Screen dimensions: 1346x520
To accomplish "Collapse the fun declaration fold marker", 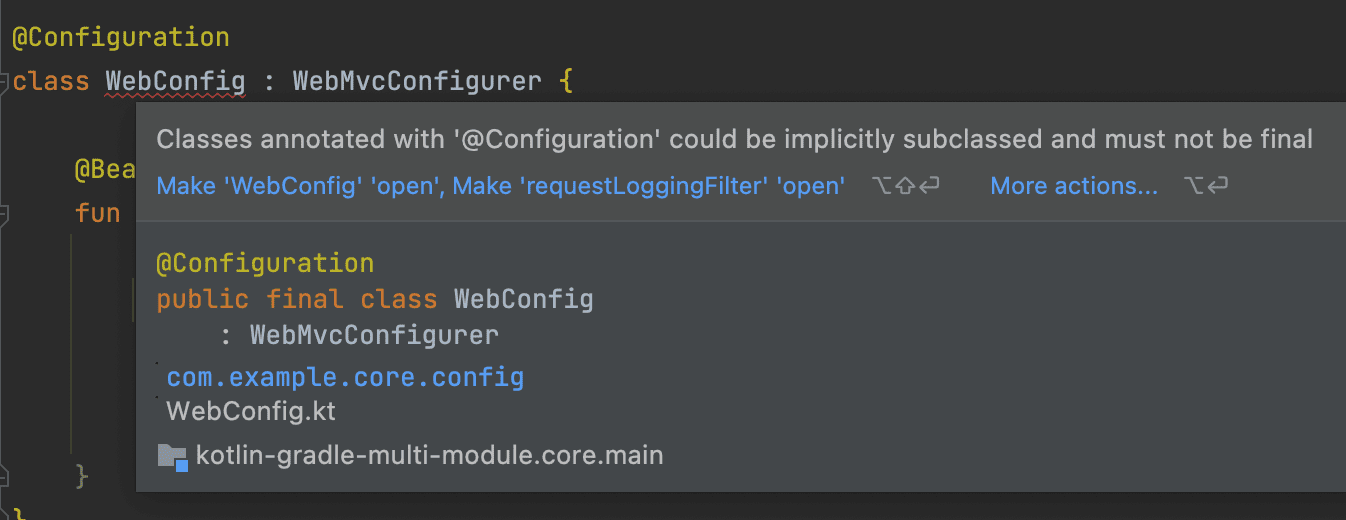I will (x=5, y=213).
